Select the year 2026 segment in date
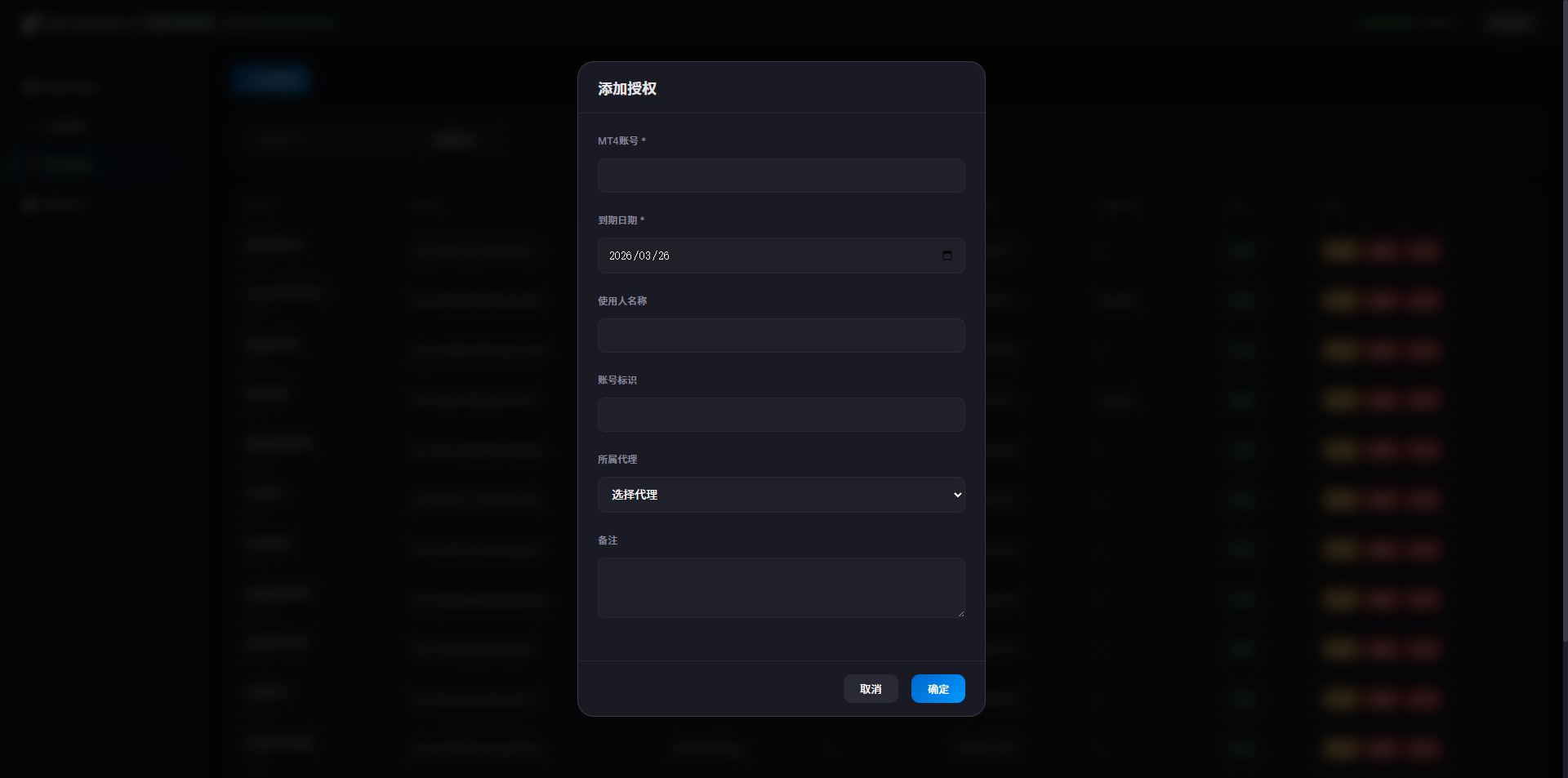The image size is (1568, 778). 620,256
